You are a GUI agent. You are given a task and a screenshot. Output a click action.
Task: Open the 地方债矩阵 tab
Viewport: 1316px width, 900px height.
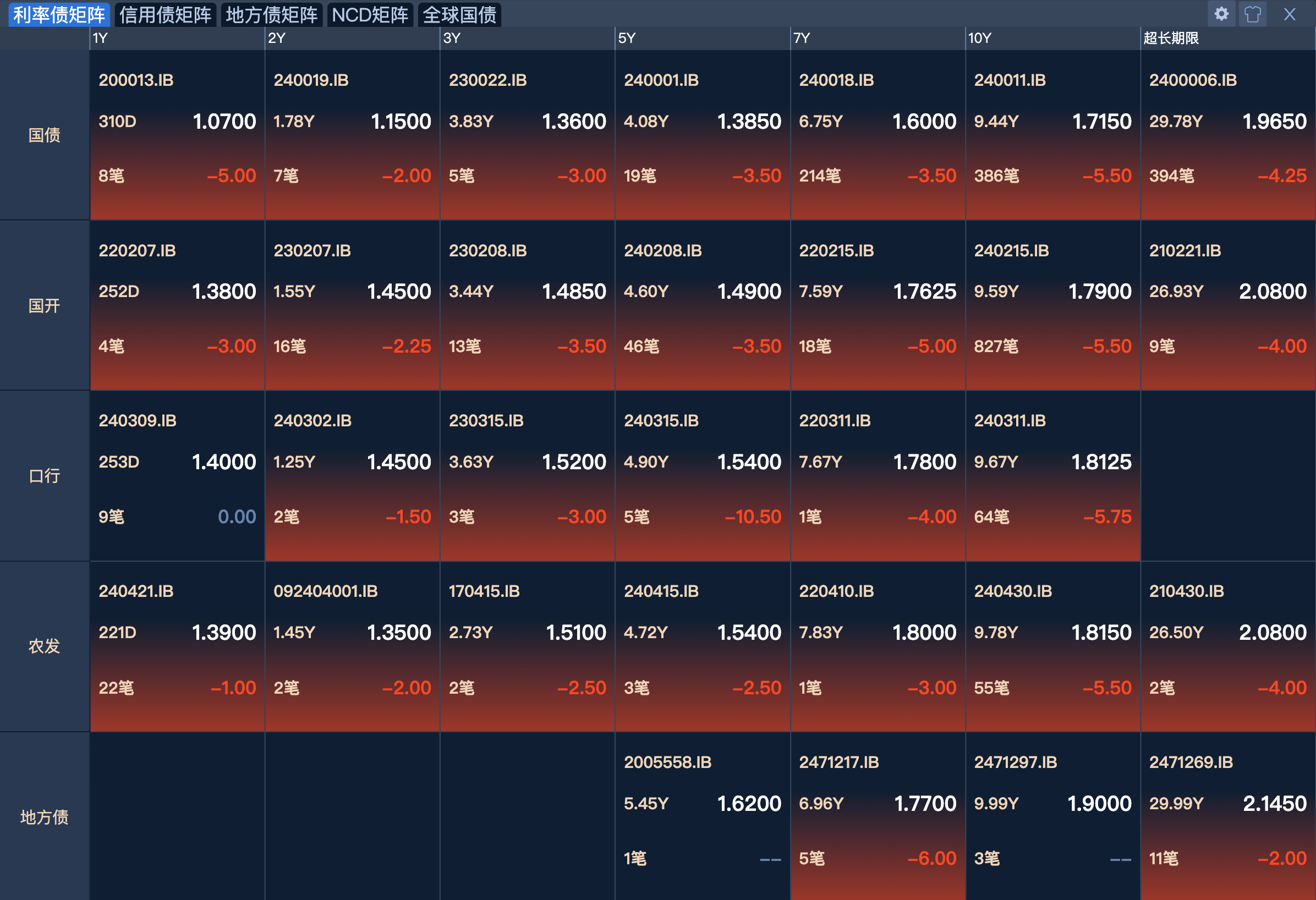pos(271,15)
